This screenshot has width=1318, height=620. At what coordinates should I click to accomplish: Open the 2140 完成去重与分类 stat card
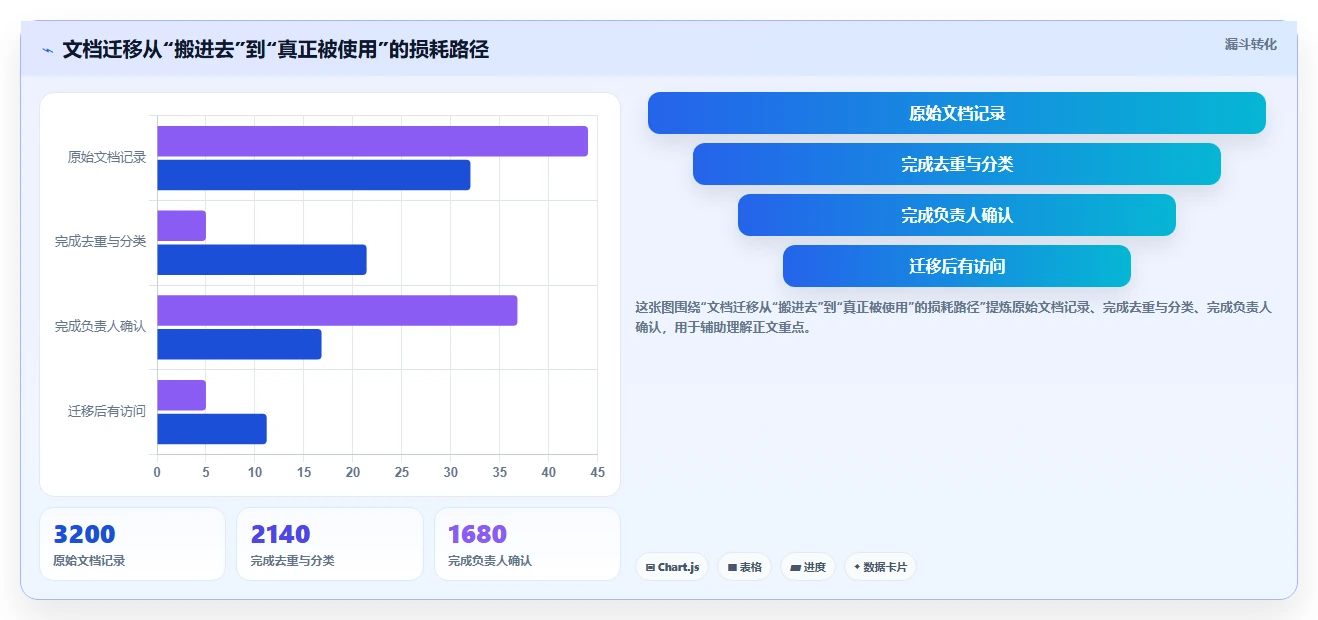point(330,544)
